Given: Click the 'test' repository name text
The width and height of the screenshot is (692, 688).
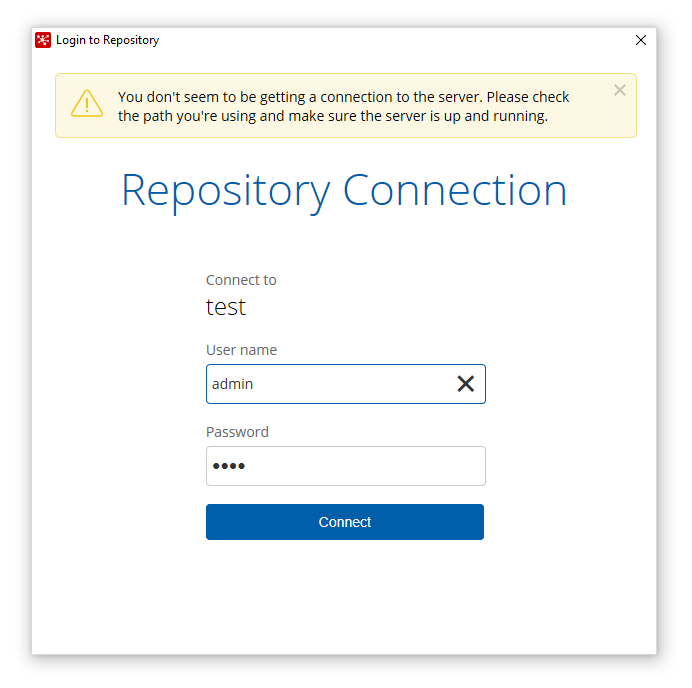Looking at the screenshot, I should click(226, 307).
